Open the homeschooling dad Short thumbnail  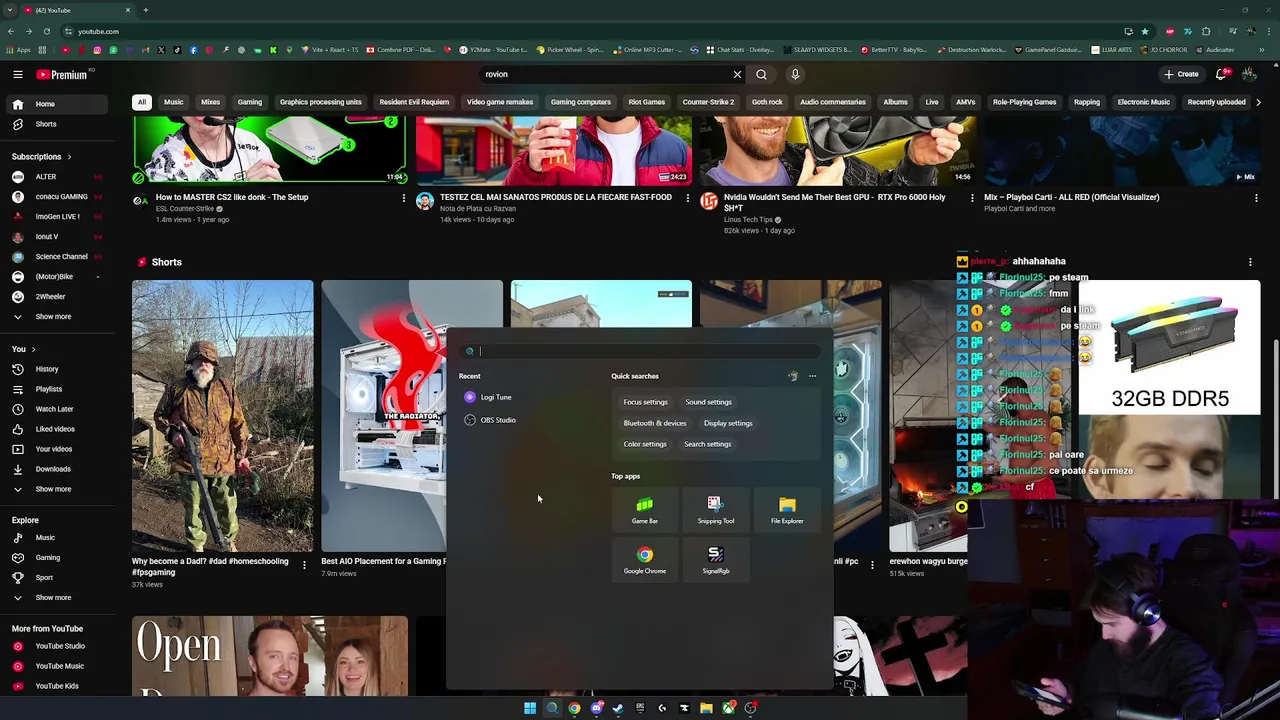click(222, 416)
